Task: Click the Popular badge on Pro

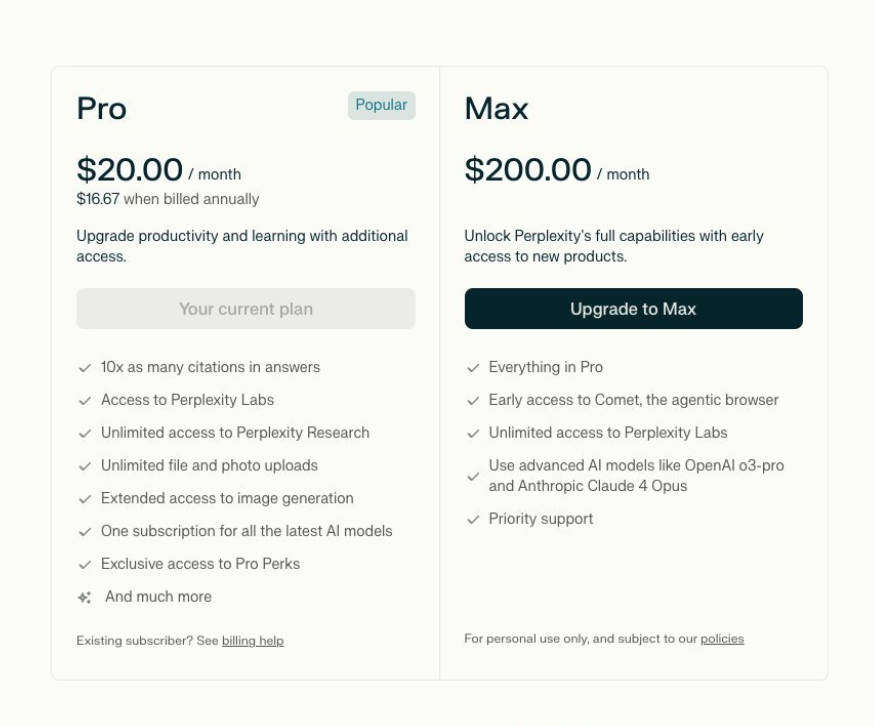Action: [x=381, y=105]
